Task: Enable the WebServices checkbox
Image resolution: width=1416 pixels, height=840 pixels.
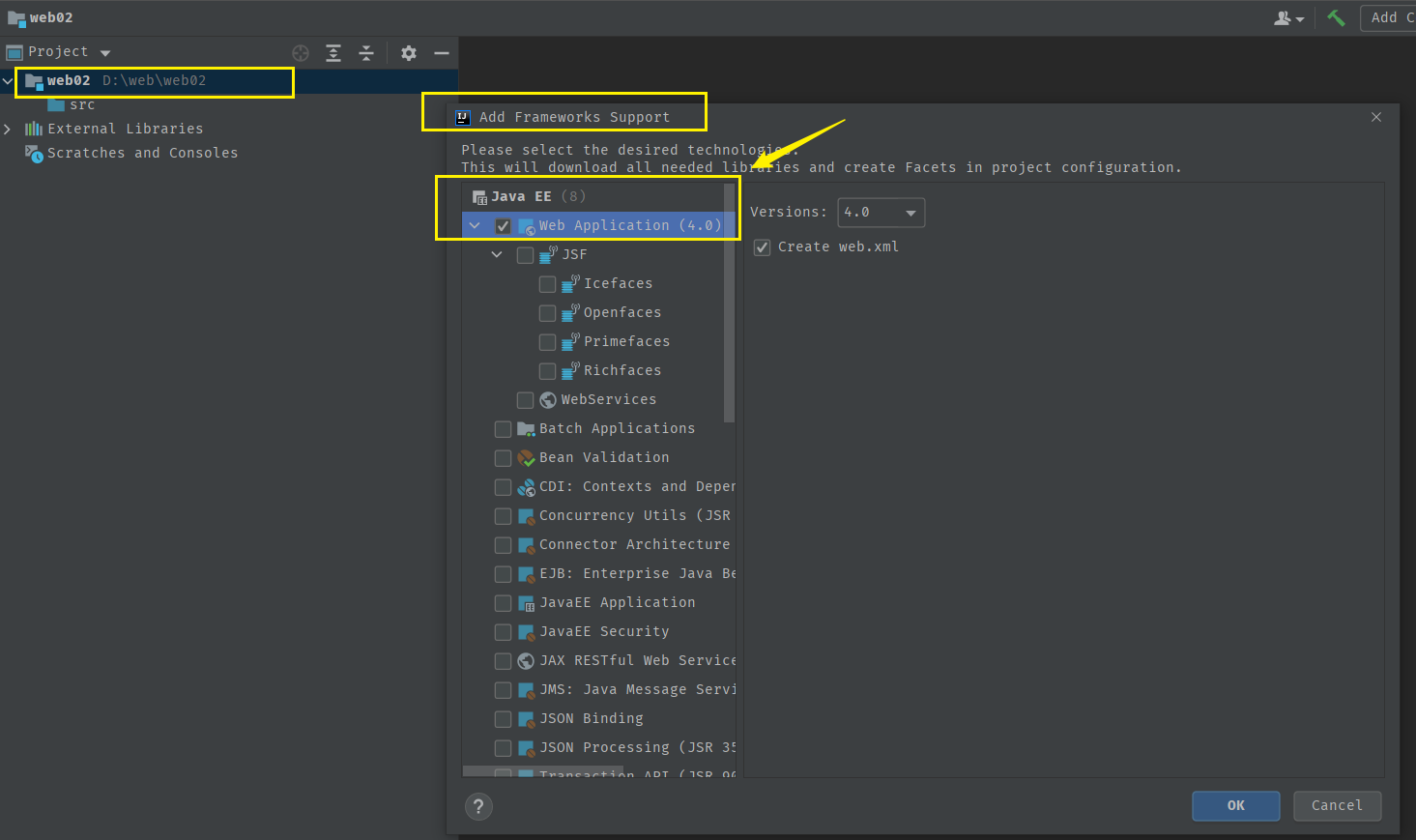Action: click(x=525, y=400)
